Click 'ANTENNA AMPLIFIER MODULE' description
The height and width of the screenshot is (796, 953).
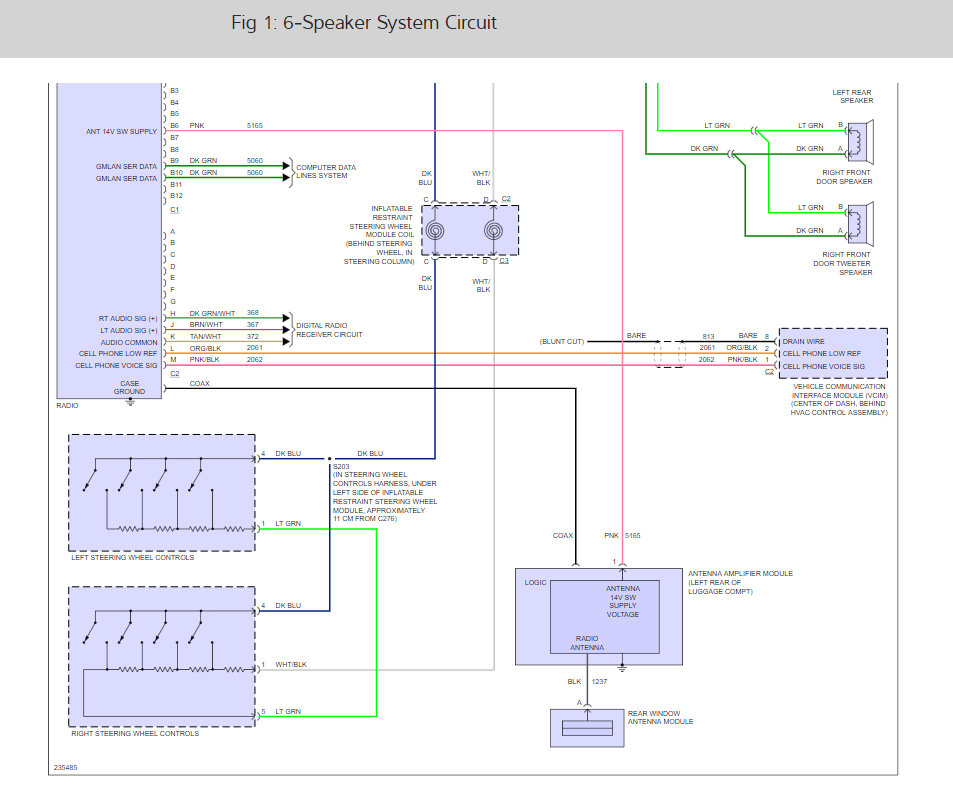(x=740, y=582)
